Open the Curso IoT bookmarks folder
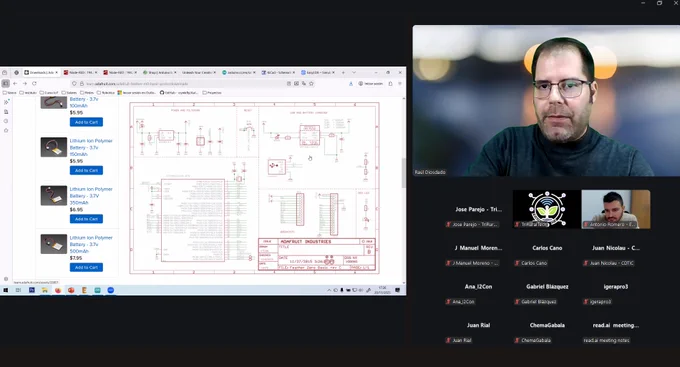 (x=49, y=92)
